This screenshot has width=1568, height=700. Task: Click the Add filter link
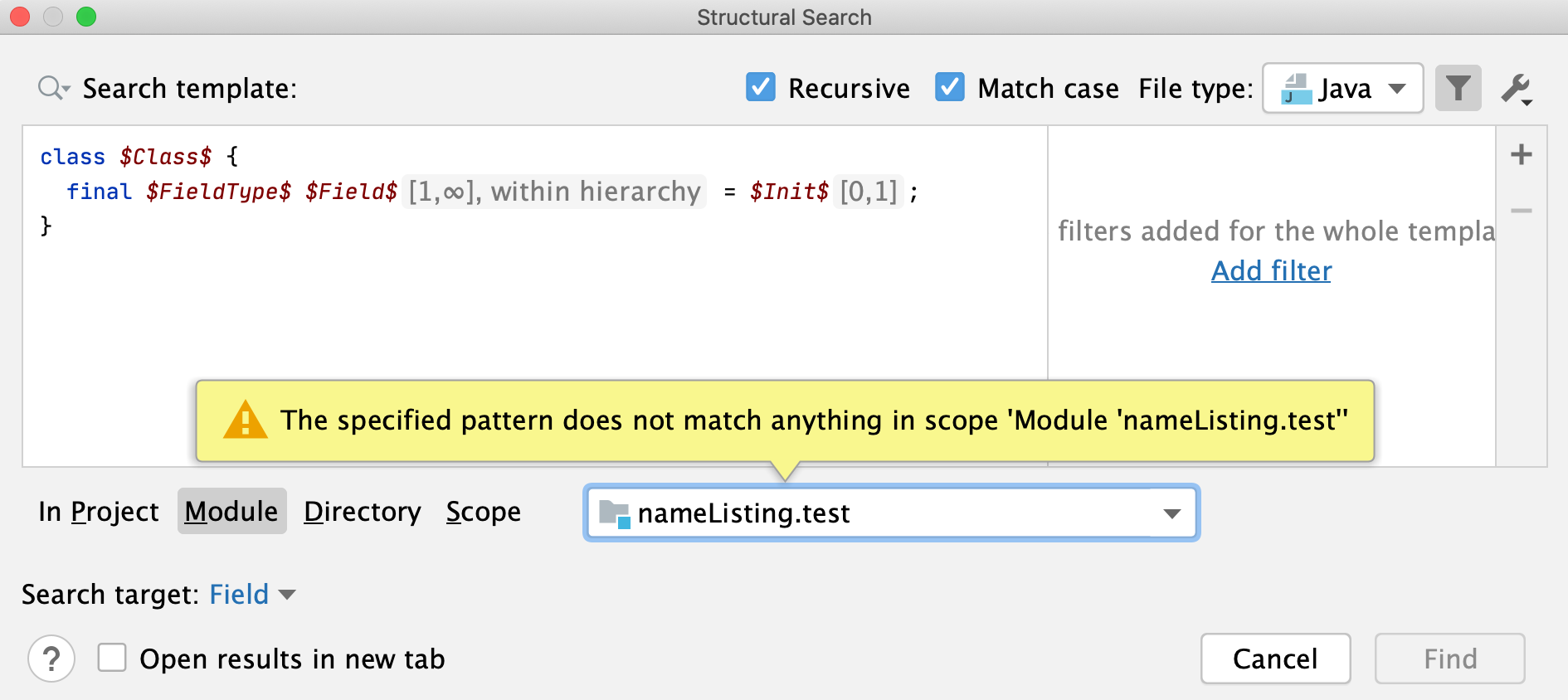pos(1271,271)
